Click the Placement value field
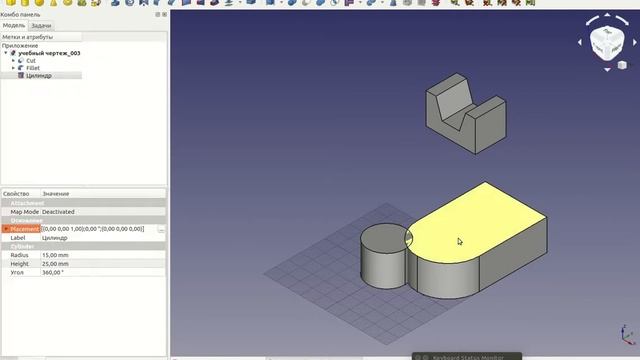Viewport: 640px width, 360px height. (99, 229)
